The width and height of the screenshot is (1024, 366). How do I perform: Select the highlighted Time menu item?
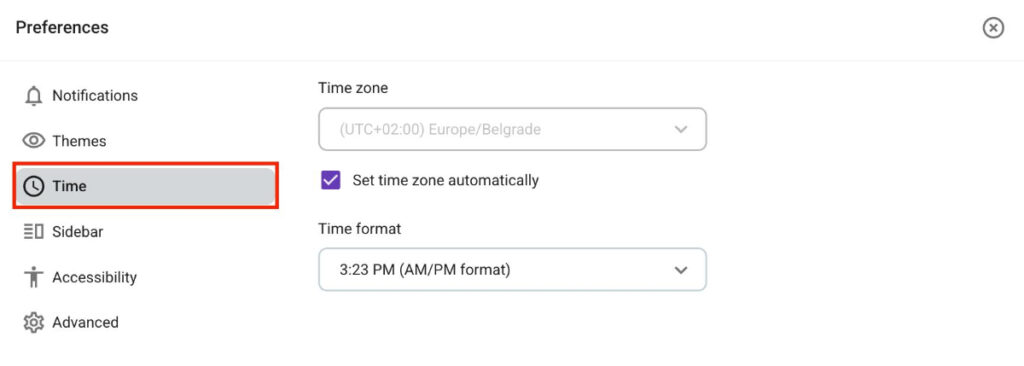pos(146,186)
